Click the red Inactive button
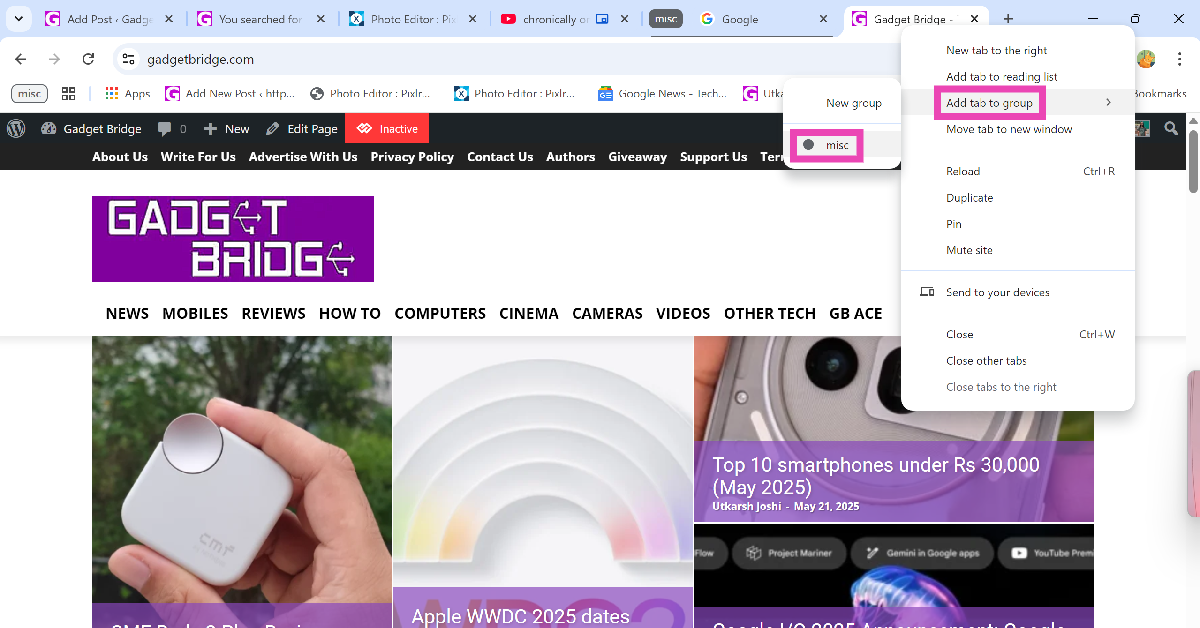The height and width of the screenshot is (628, 1200). [387, 128]
